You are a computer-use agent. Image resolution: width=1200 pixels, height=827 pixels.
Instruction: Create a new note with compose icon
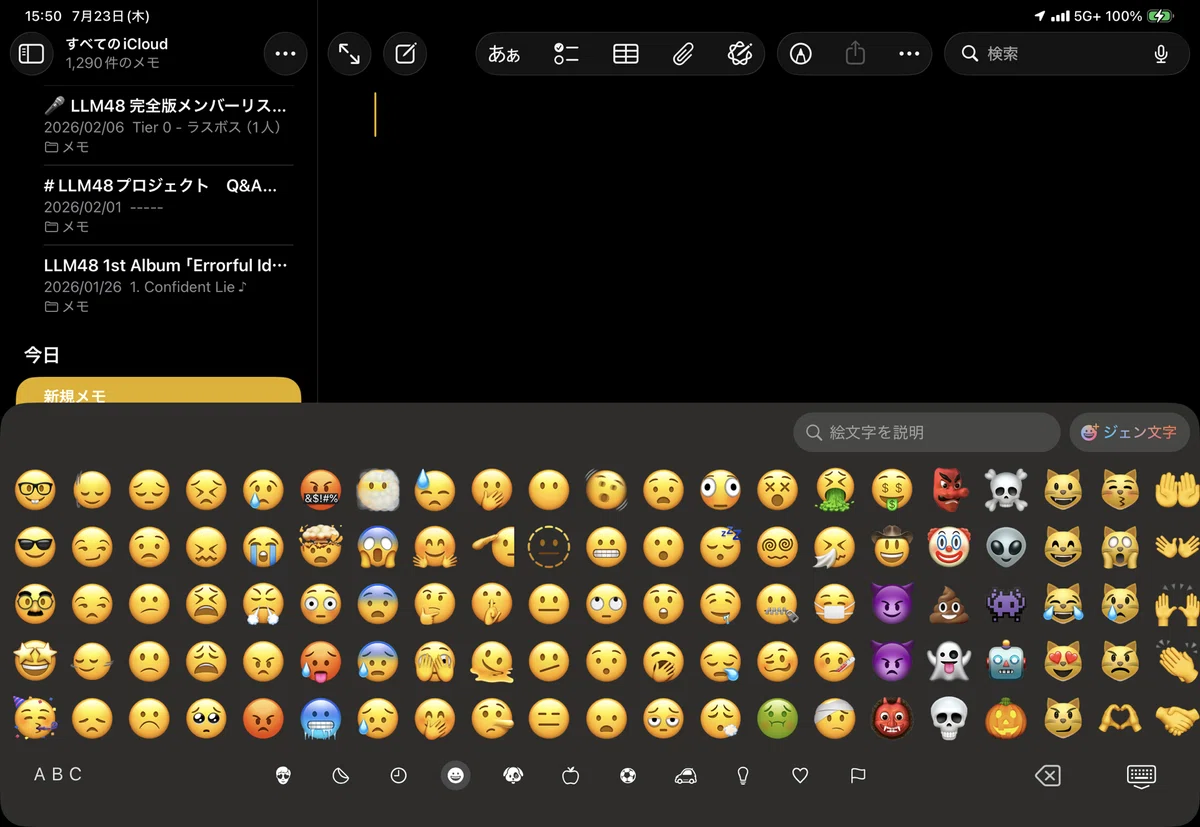405,54
